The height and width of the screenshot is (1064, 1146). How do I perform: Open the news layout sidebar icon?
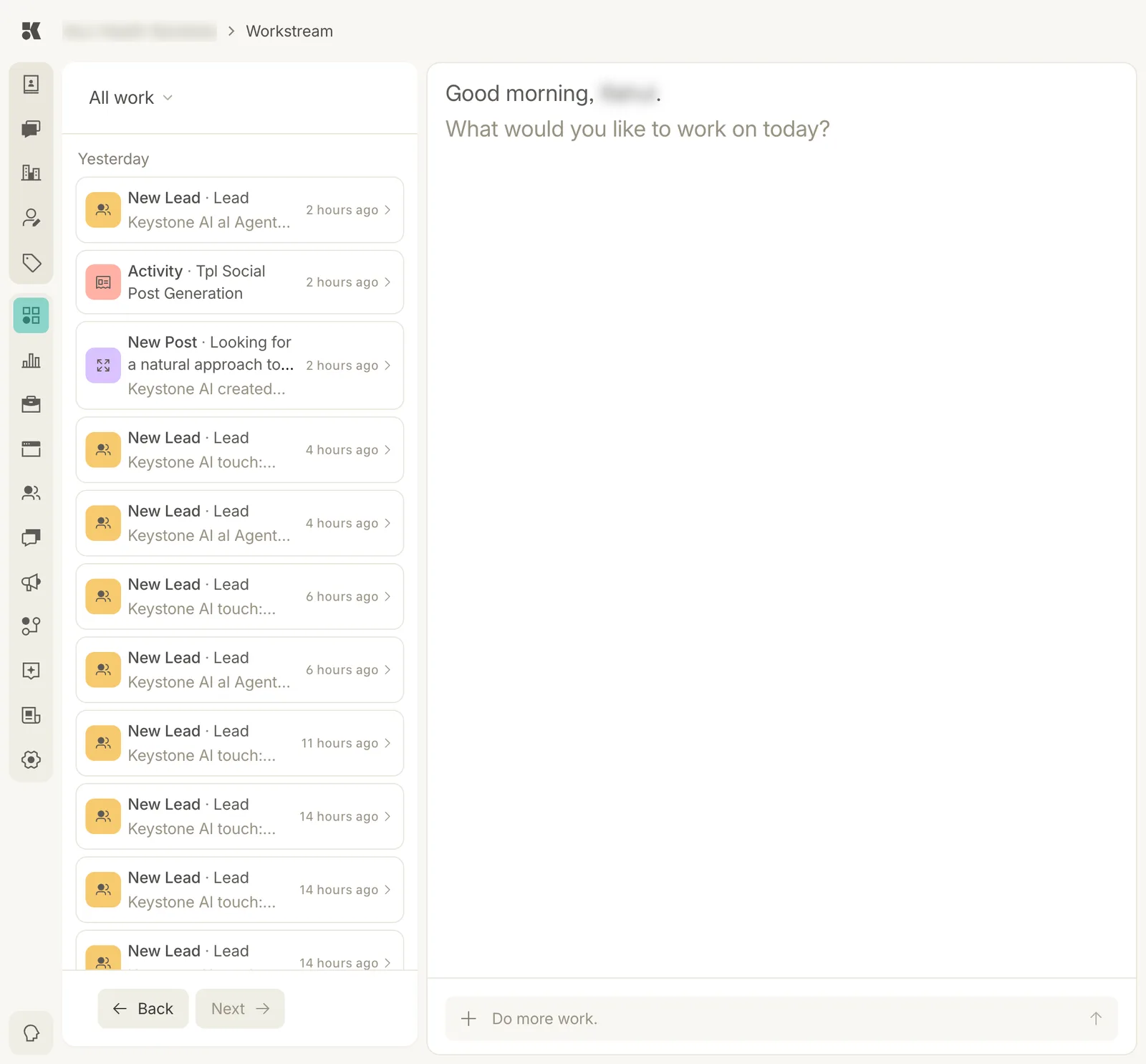tap(31, 715)
